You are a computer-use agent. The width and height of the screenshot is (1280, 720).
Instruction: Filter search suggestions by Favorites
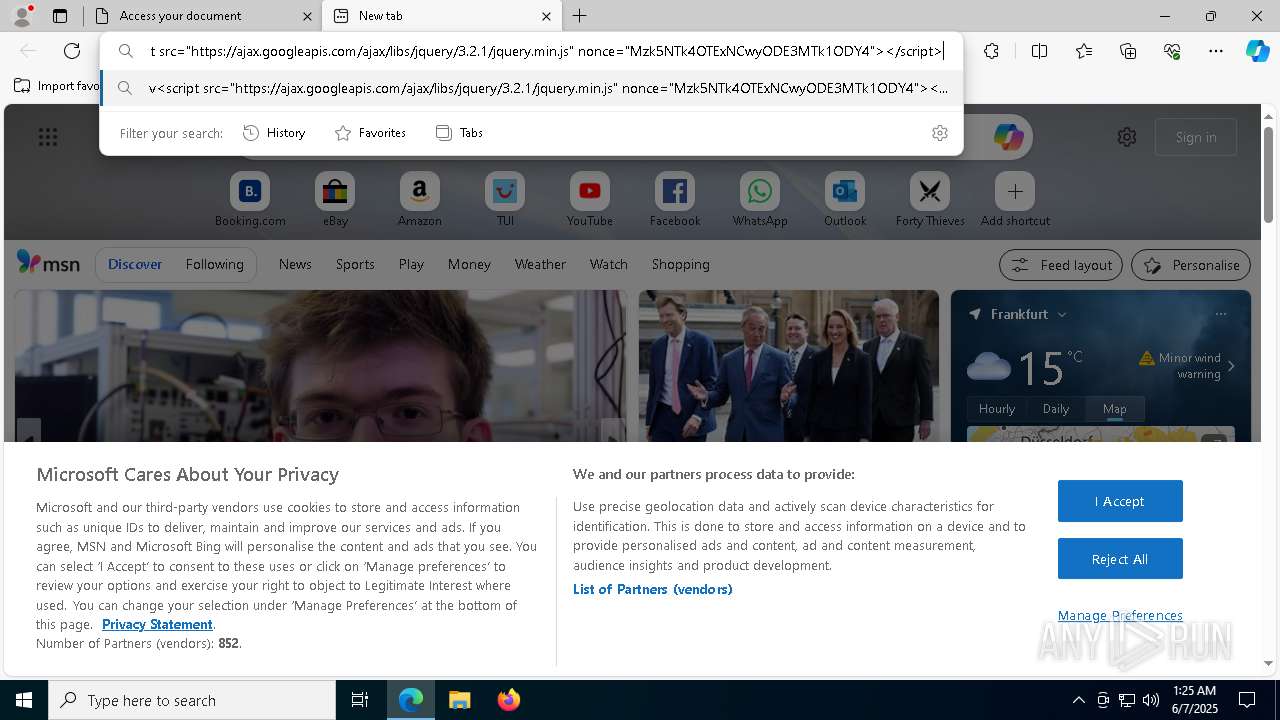[x=371, y=133]
